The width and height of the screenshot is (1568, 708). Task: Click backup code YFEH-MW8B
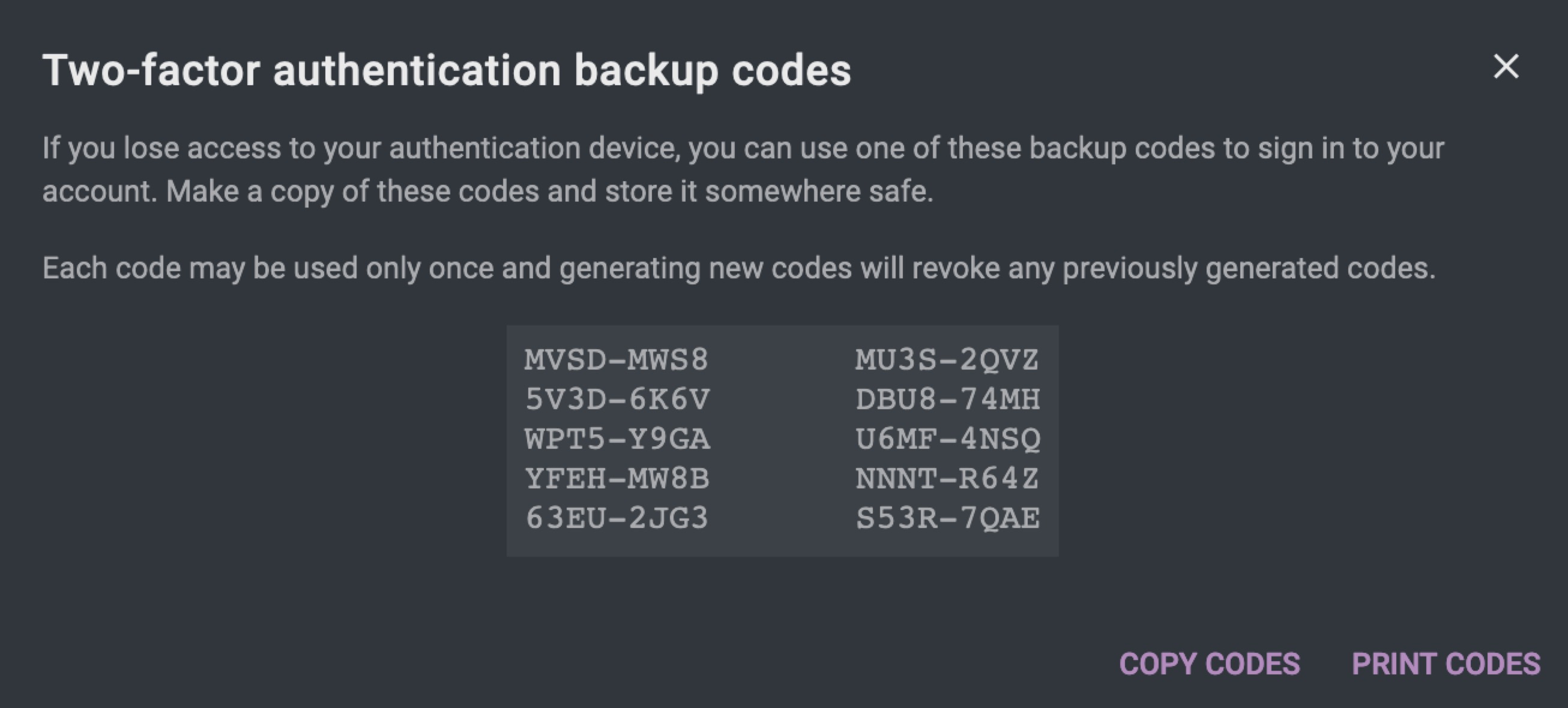[x=617, y=478]
